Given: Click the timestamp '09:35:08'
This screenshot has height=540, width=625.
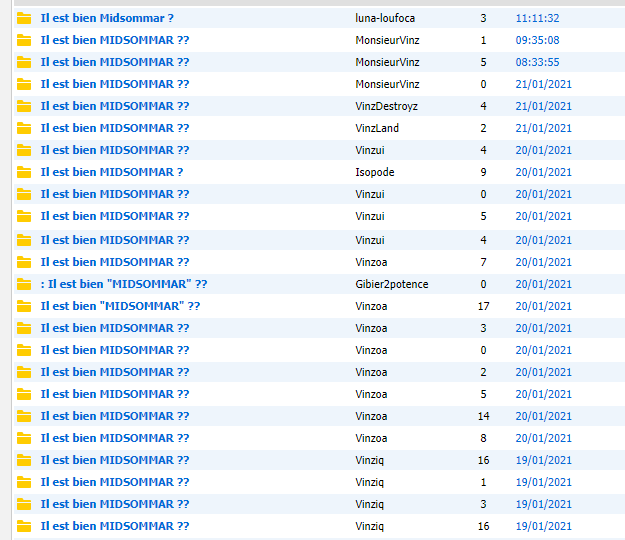Looking at the screenshot, I should 537,40.
